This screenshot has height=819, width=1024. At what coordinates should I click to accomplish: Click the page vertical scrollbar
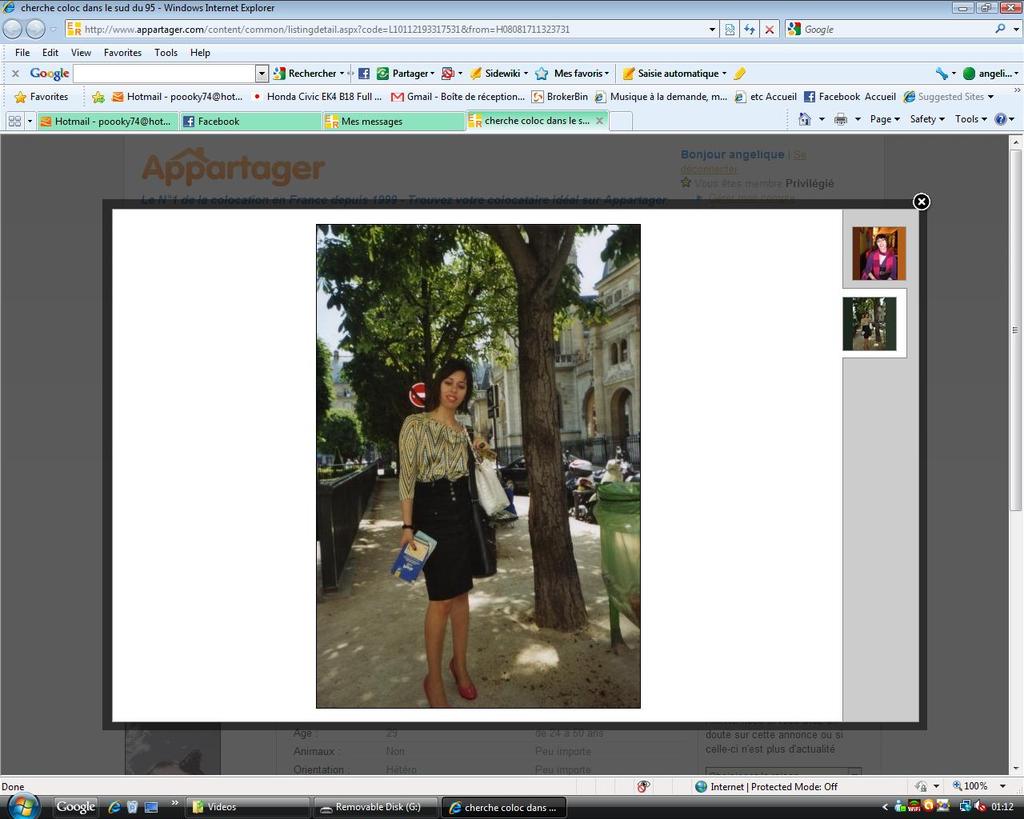(1016, 330)
